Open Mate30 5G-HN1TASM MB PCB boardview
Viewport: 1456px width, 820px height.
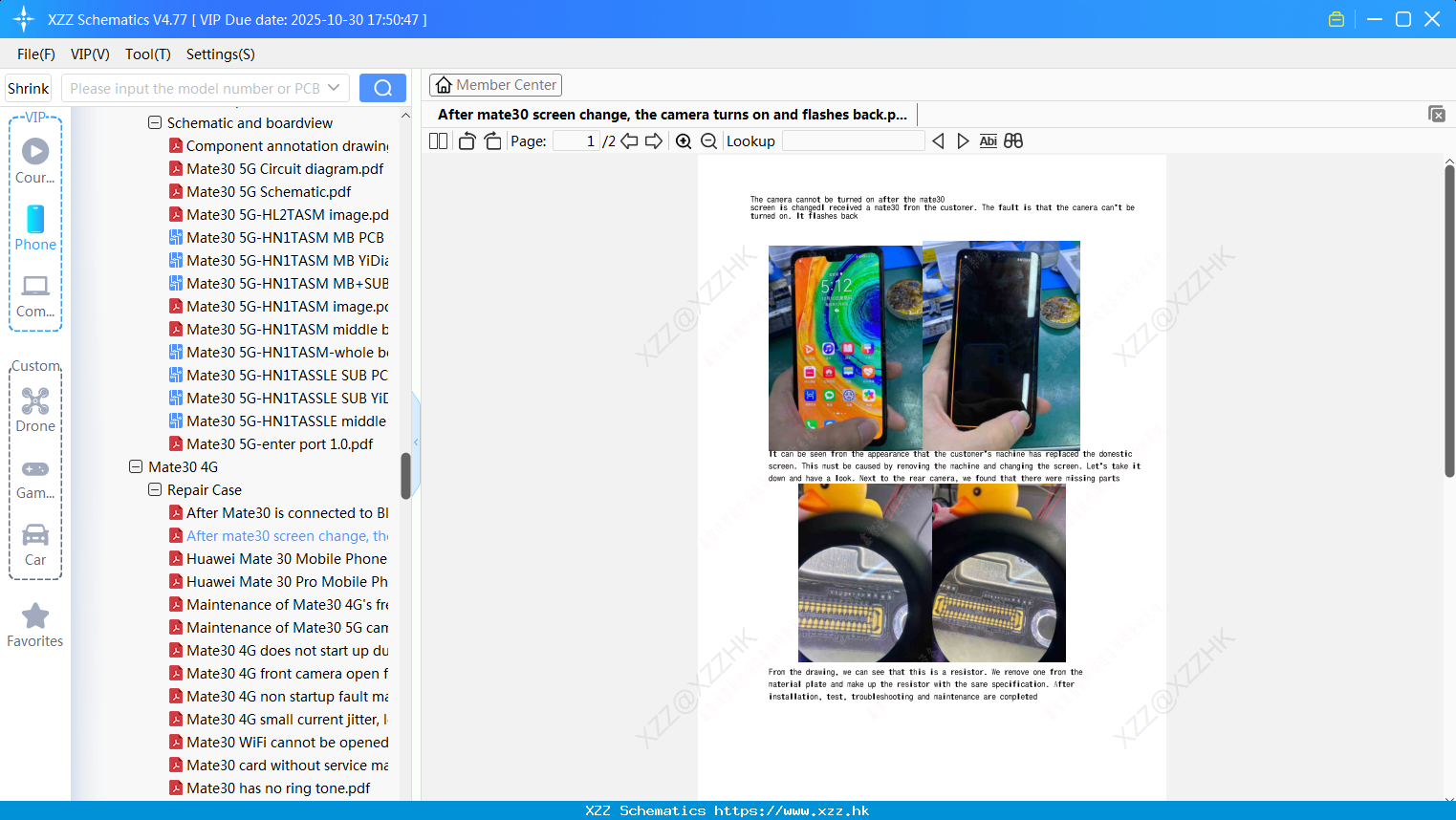pos(277,237)
